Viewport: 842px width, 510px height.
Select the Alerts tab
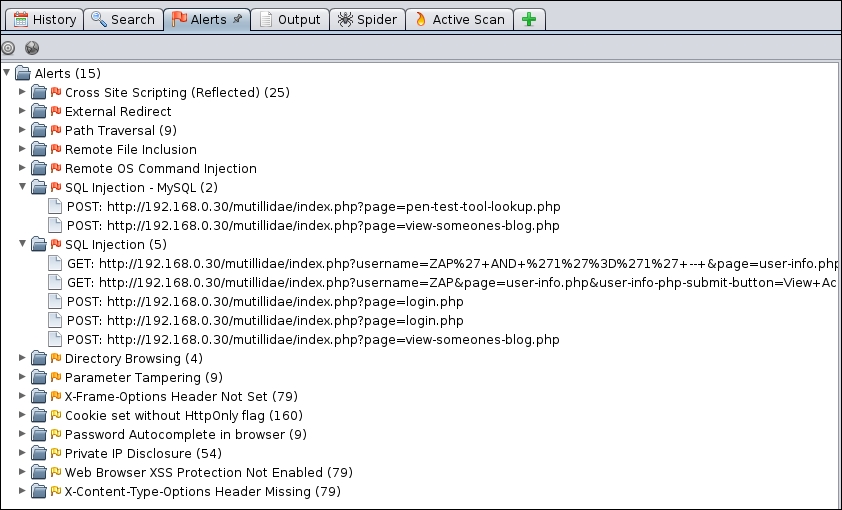207,20
